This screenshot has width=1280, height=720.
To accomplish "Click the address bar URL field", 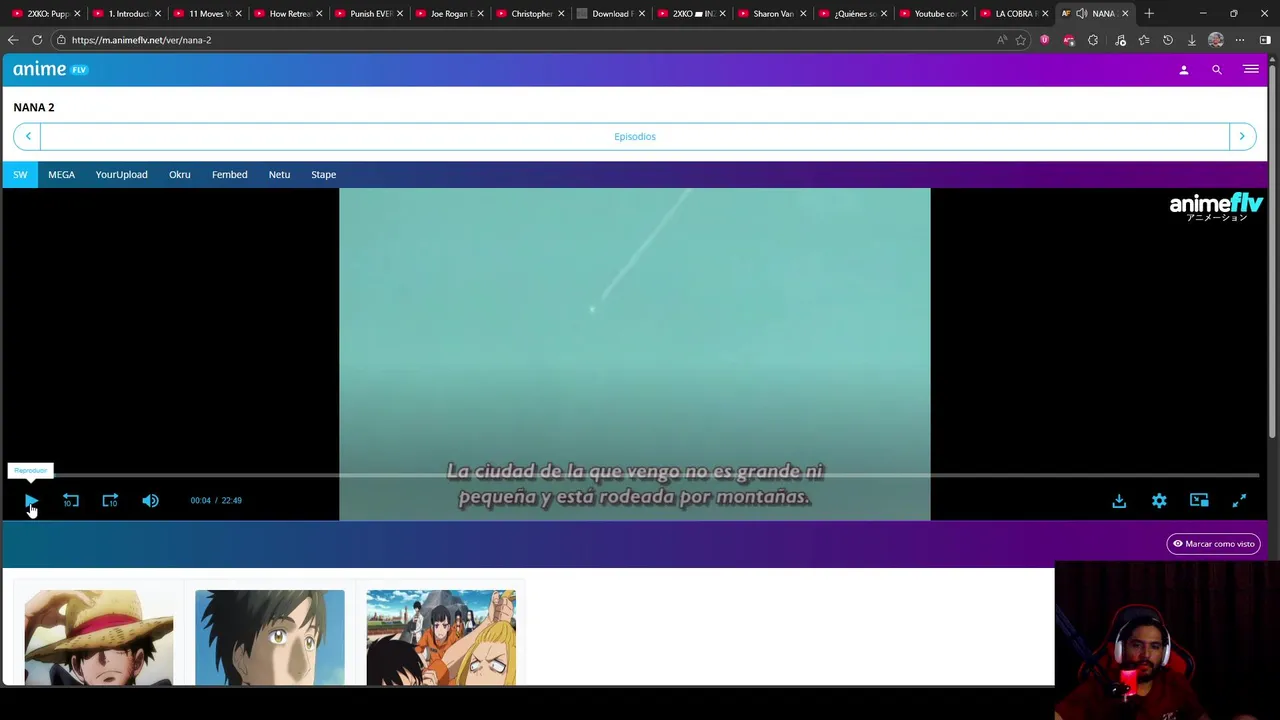I will tap(520, 40).
